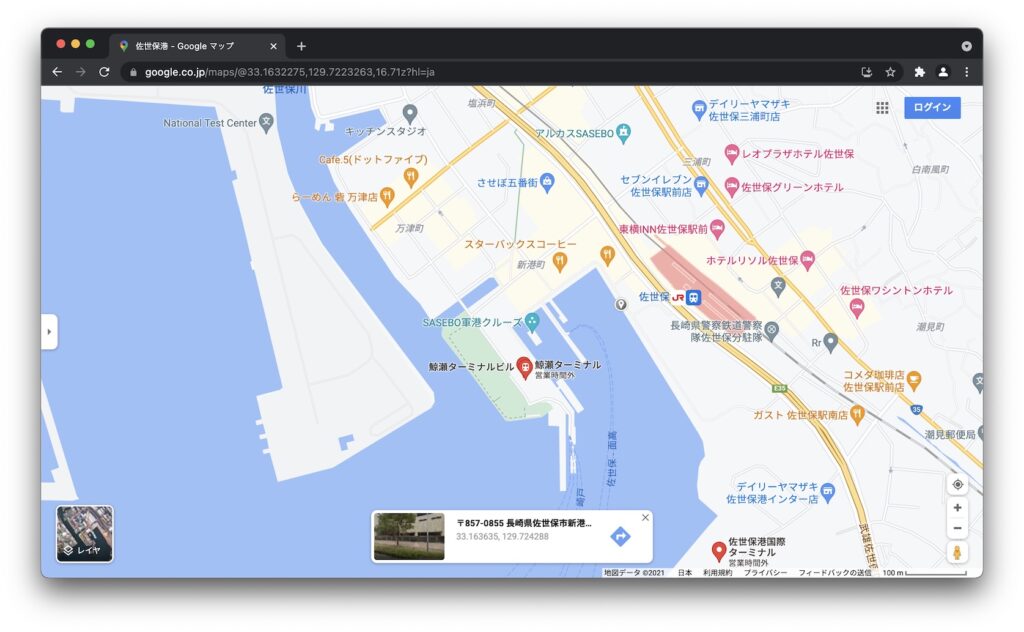Click the セブンイレブン 佐世保駅前店 pin
Image resolution: width=1024 pixels, height=632 pixels.
(701, 185)
